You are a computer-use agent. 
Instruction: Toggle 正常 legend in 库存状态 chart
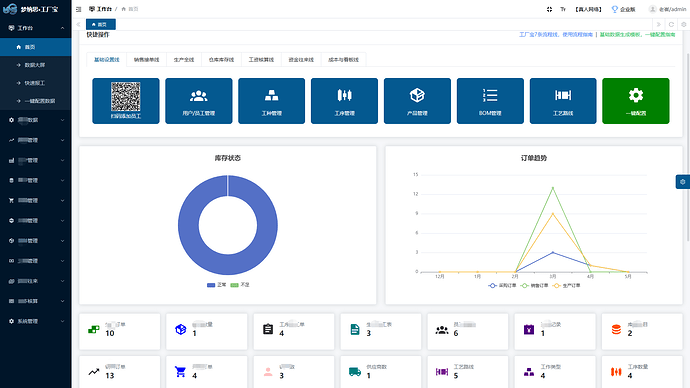(216, 285)
